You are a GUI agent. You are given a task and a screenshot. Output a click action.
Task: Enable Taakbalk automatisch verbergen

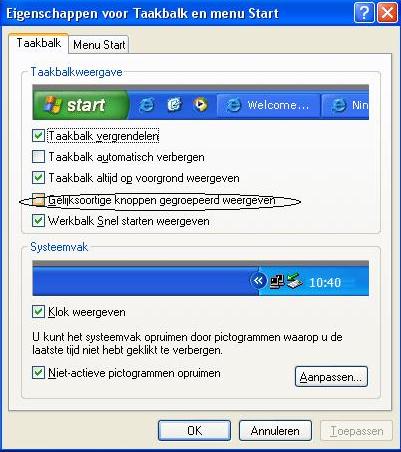click(x=38, y=157)
